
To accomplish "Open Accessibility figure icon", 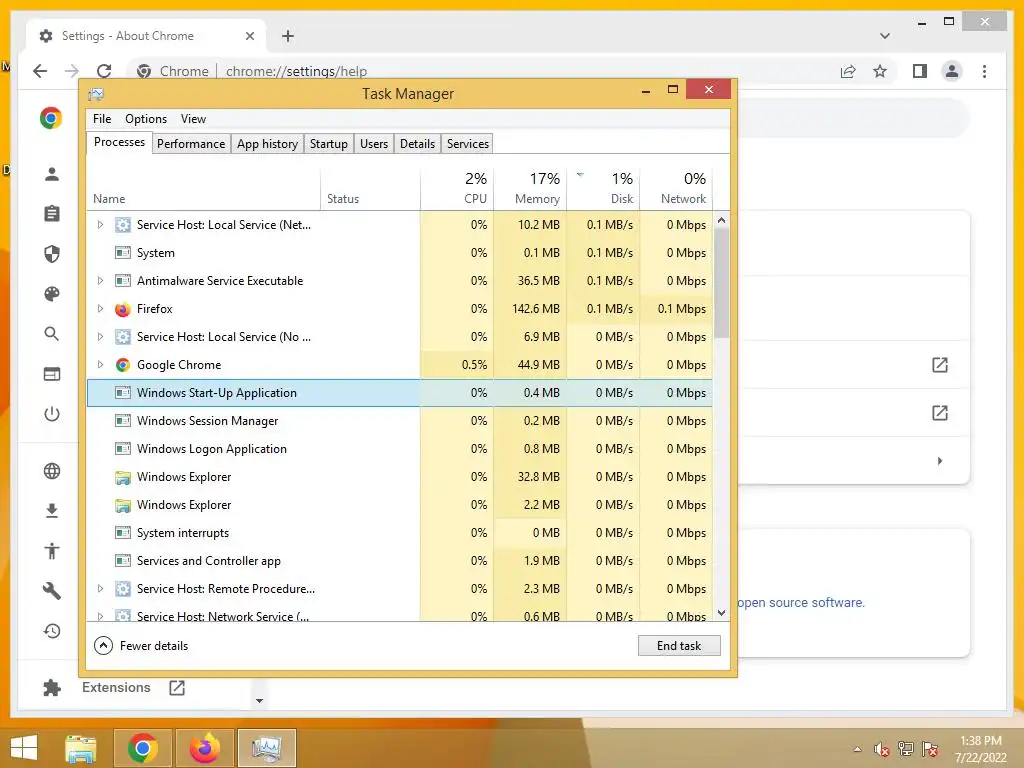I will click(52, 551).
